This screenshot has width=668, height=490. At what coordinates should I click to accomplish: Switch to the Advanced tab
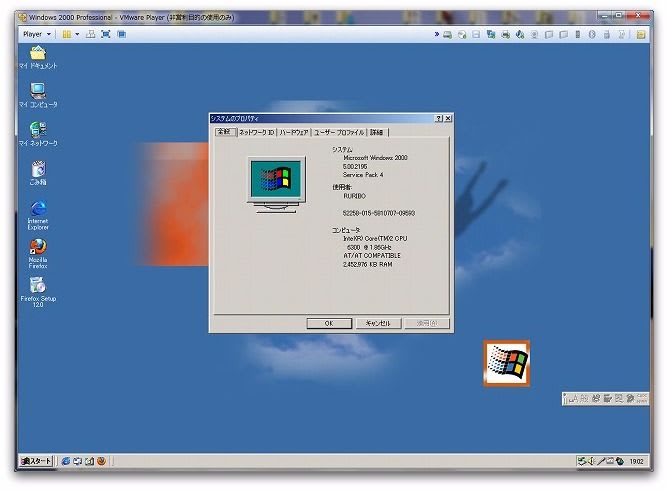376,133
